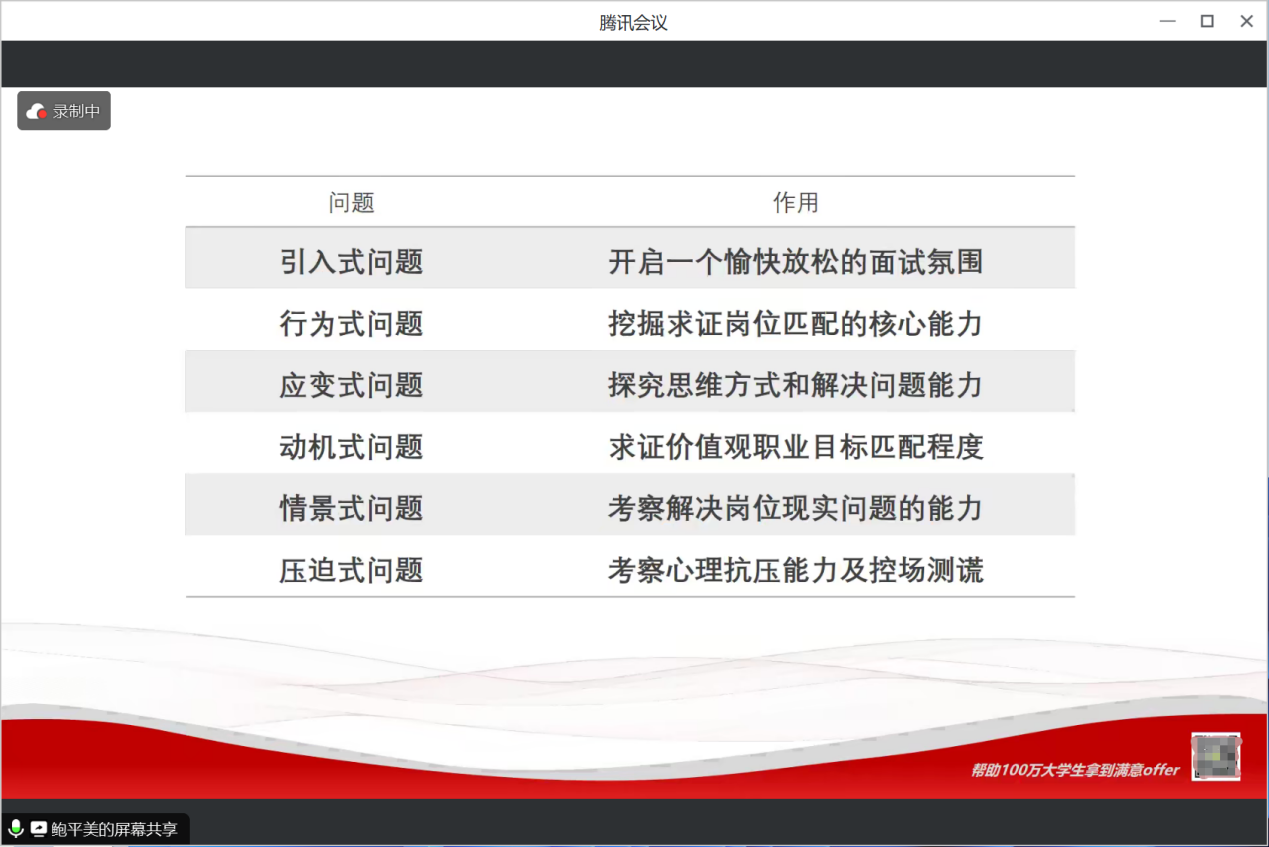Click the 问题 column header
1269x847 pixels.
(351, 203)
